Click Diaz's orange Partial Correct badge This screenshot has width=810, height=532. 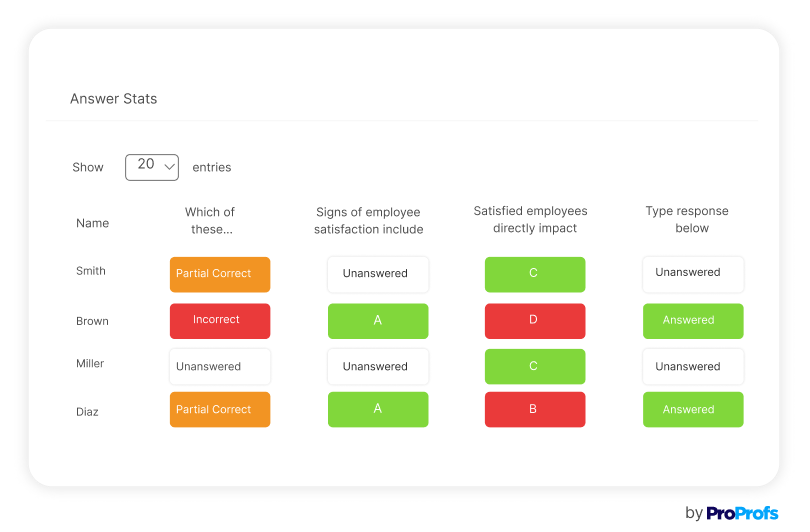(220, 410)
